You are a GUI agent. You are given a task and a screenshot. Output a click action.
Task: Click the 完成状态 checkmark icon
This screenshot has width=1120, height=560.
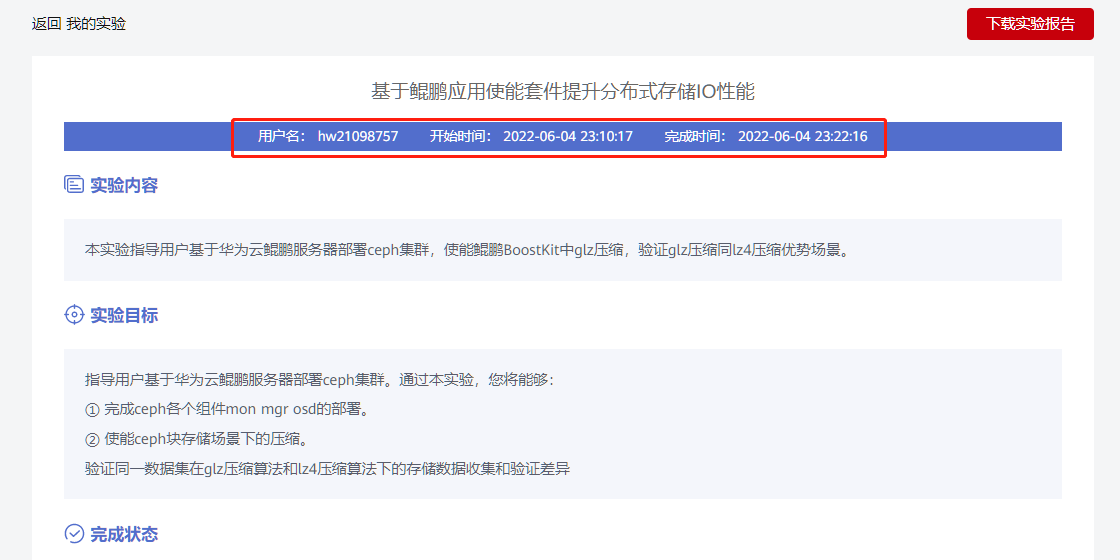pos(74,533)
